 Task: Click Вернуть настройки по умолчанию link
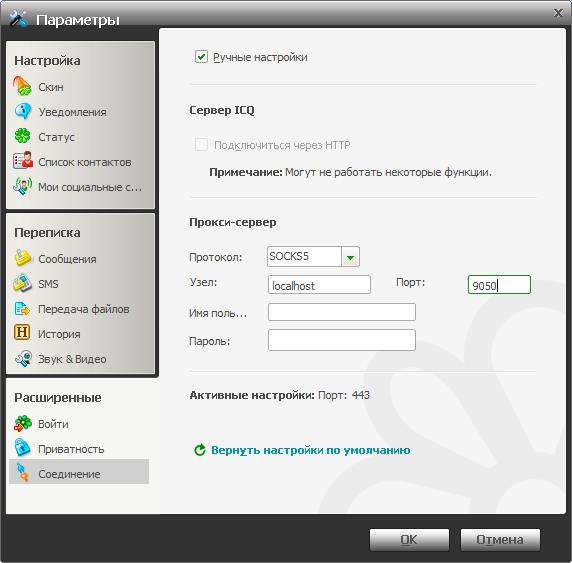click(310, 450)
